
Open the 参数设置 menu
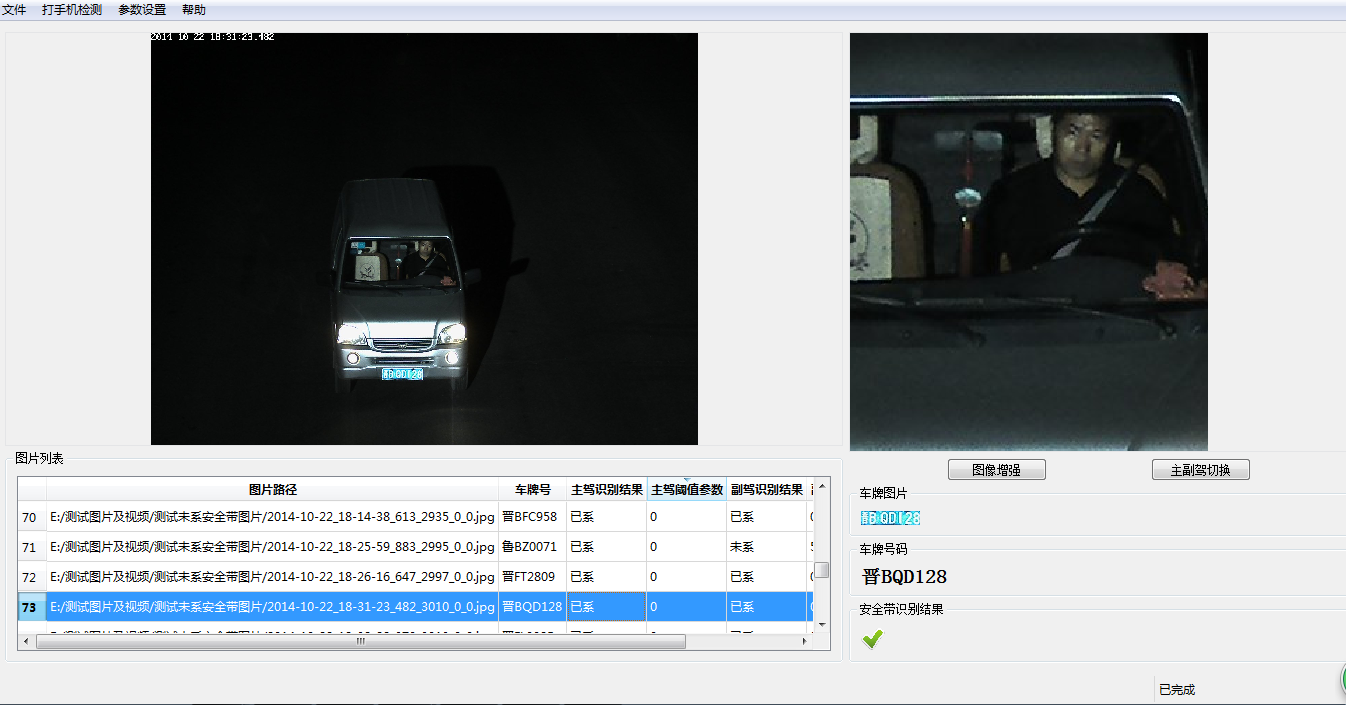tap(142, 10)
